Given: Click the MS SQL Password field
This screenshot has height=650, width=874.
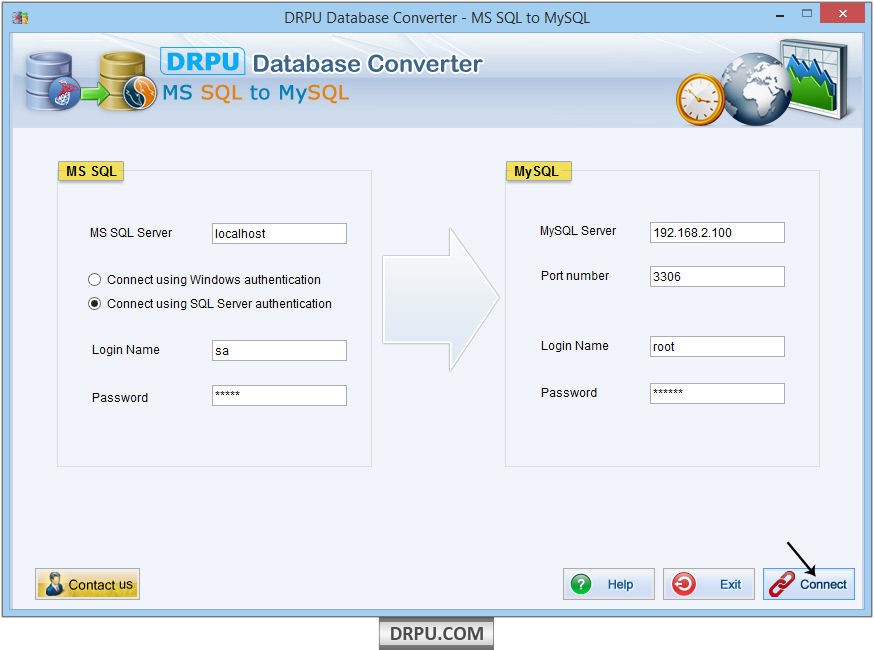Looking at the screenshot, I should pos(279,395).
